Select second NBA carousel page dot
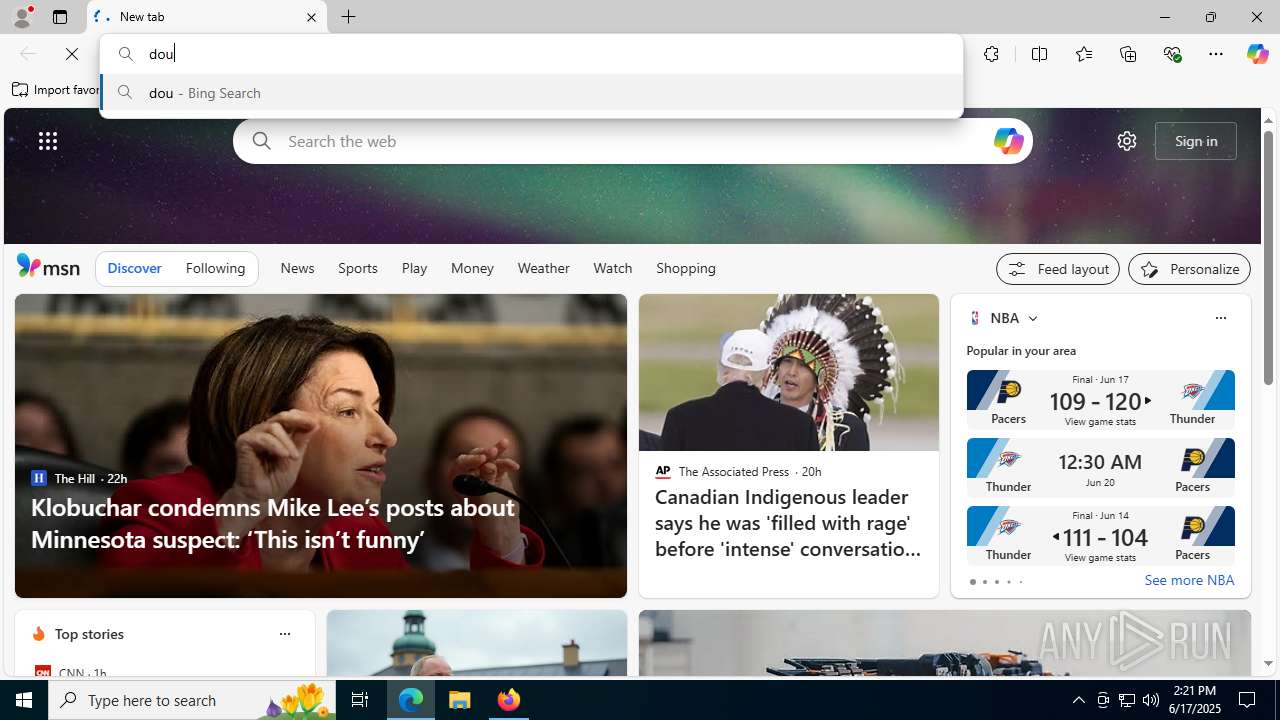Viewport: 1280px width, 720px height. tap(984, 582)
